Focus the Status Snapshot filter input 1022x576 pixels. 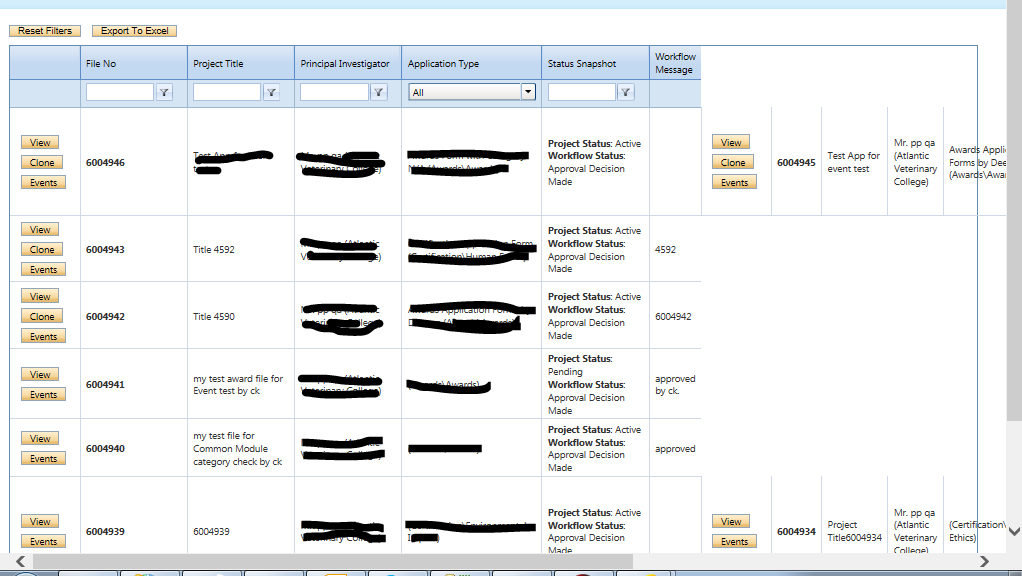click(x=582, y=93)
